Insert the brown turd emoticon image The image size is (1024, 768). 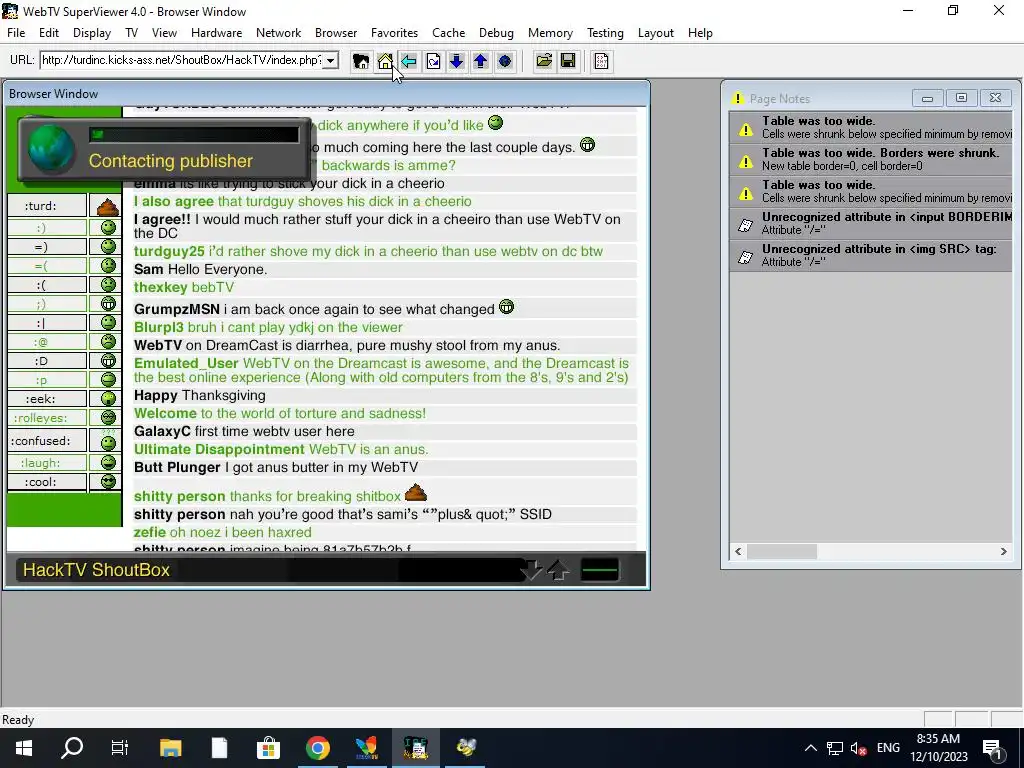108,206
